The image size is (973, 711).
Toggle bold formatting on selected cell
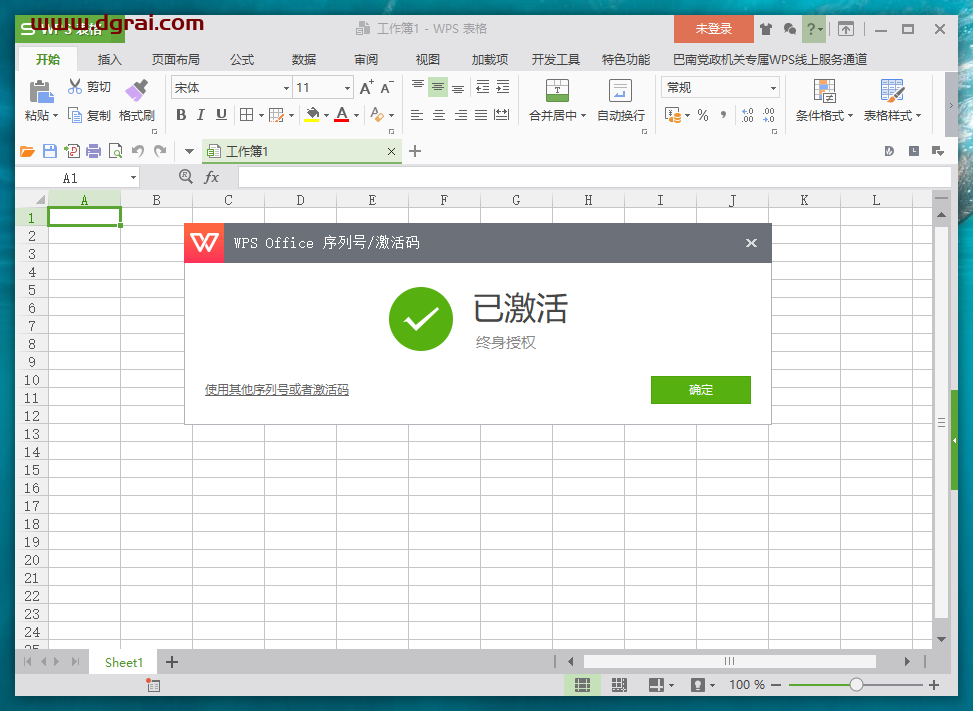180,115
